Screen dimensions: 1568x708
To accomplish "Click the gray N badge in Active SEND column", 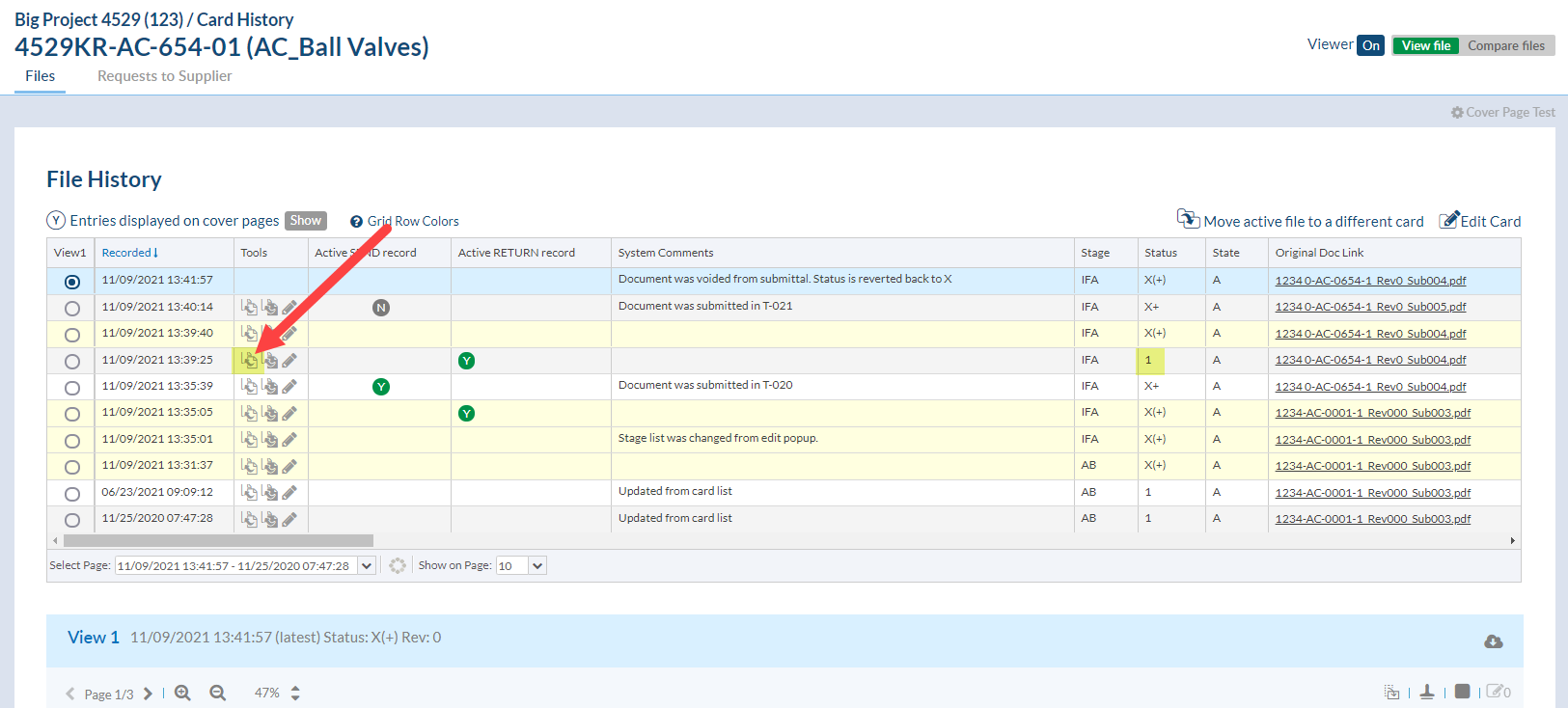I will [381, 308].
